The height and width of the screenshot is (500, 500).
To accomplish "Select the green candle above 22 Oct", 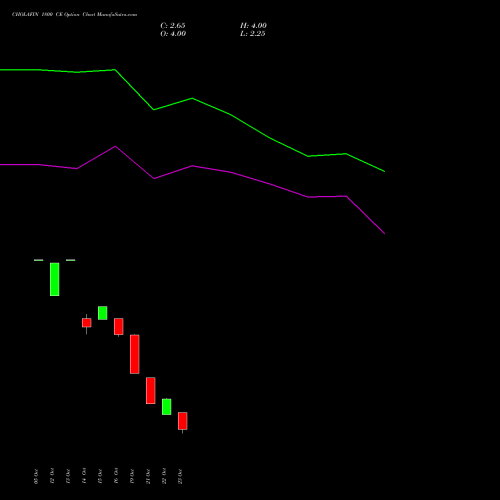I will pyautogui.click(x=167, y=407).
